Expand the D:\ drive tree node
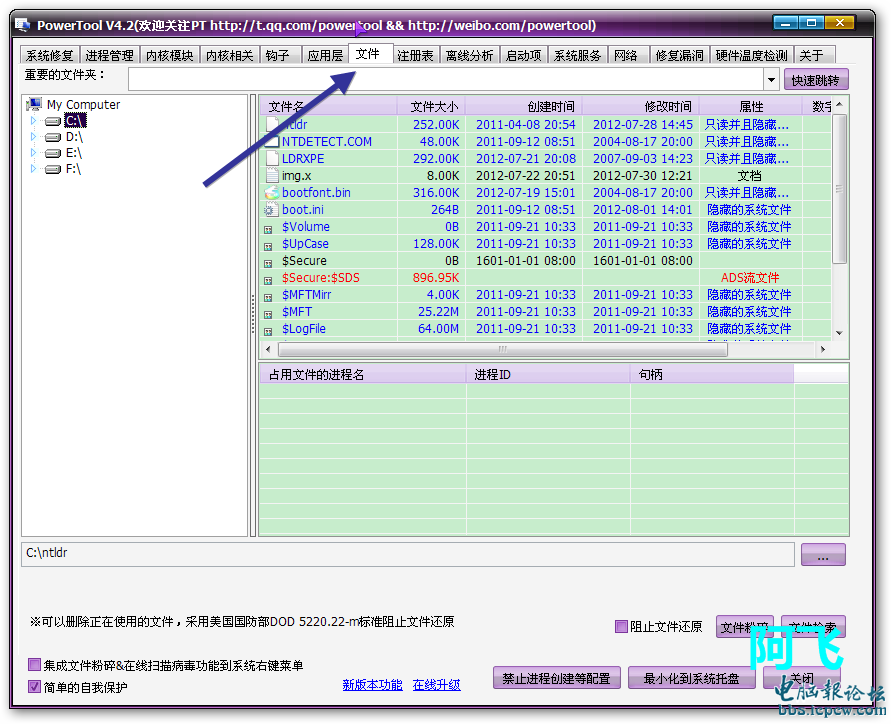 click(34, 137)
